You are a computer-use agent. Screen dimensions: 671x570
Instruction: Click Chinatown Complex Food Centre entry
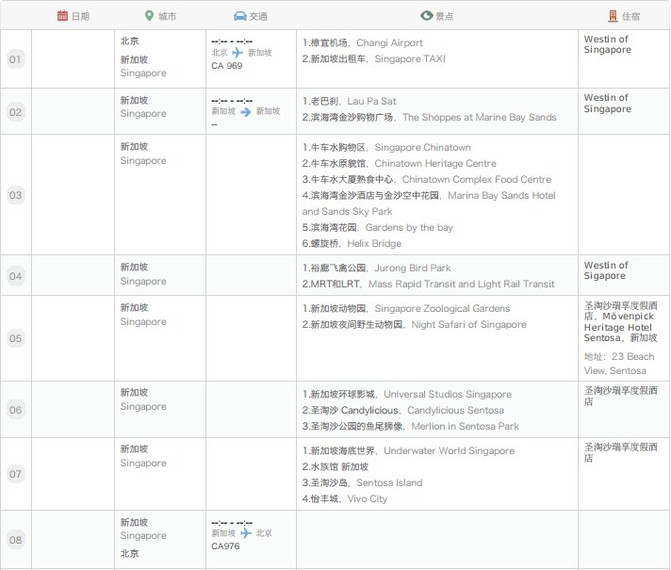427,179
